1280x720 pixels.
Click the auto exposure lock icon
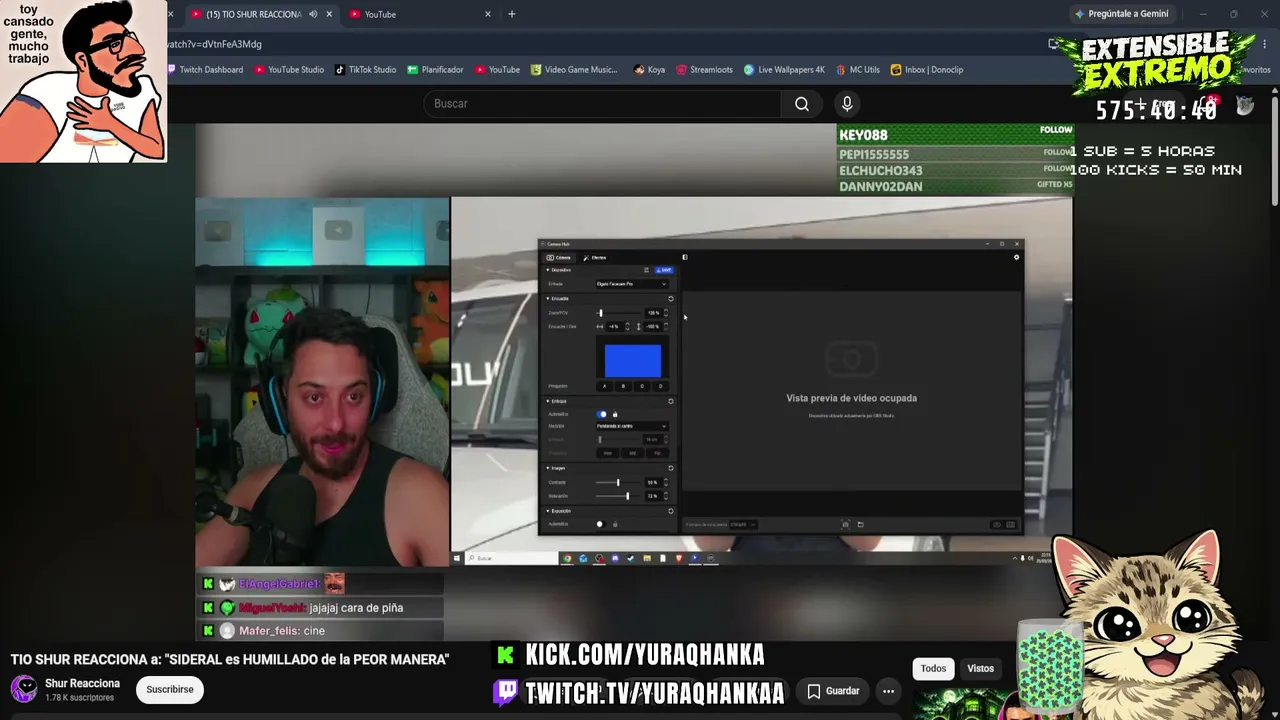coord(615,524)
